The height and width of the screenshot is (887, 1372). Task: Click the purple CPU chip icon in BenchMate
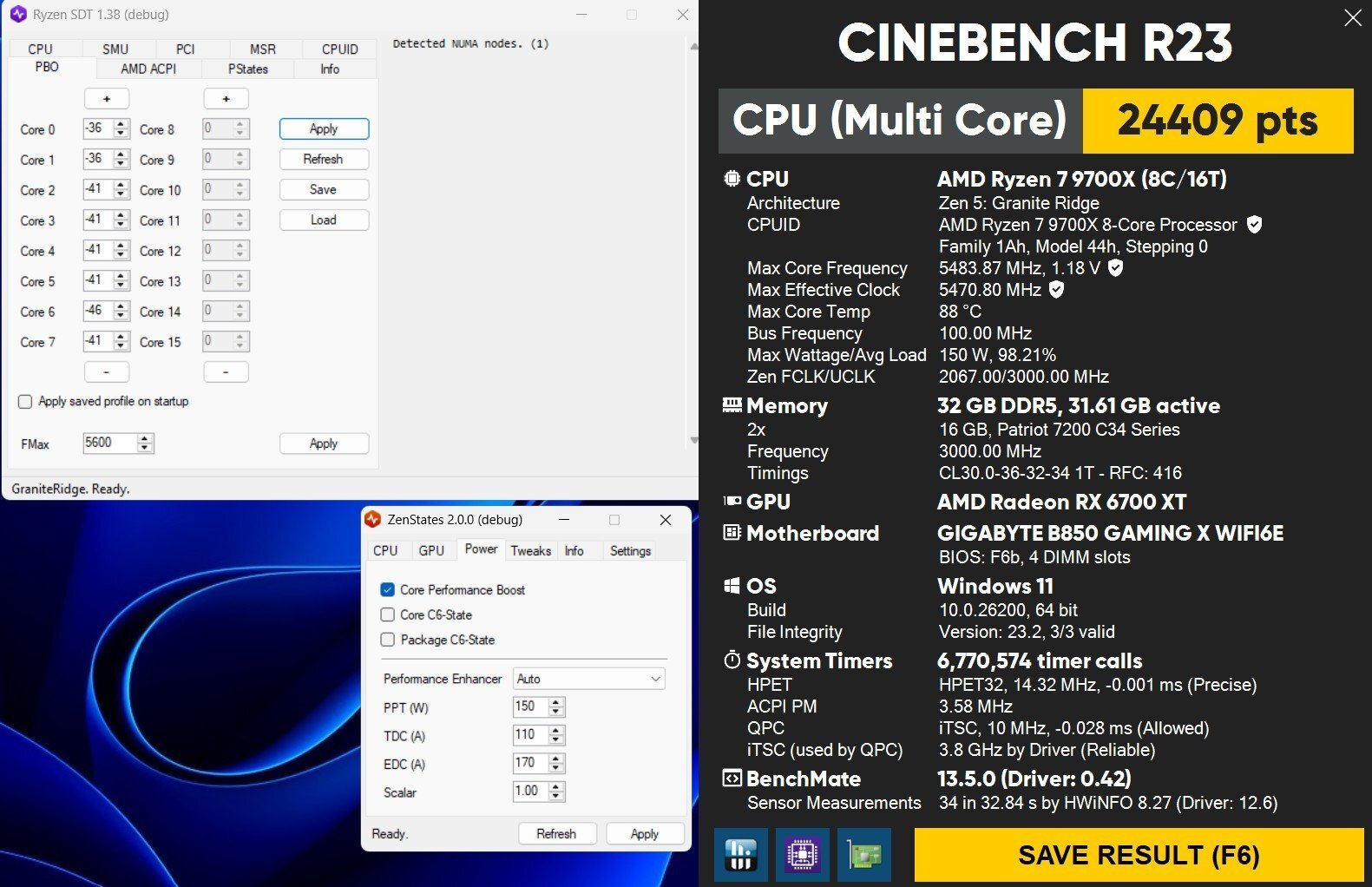click(x=803, y=855)
